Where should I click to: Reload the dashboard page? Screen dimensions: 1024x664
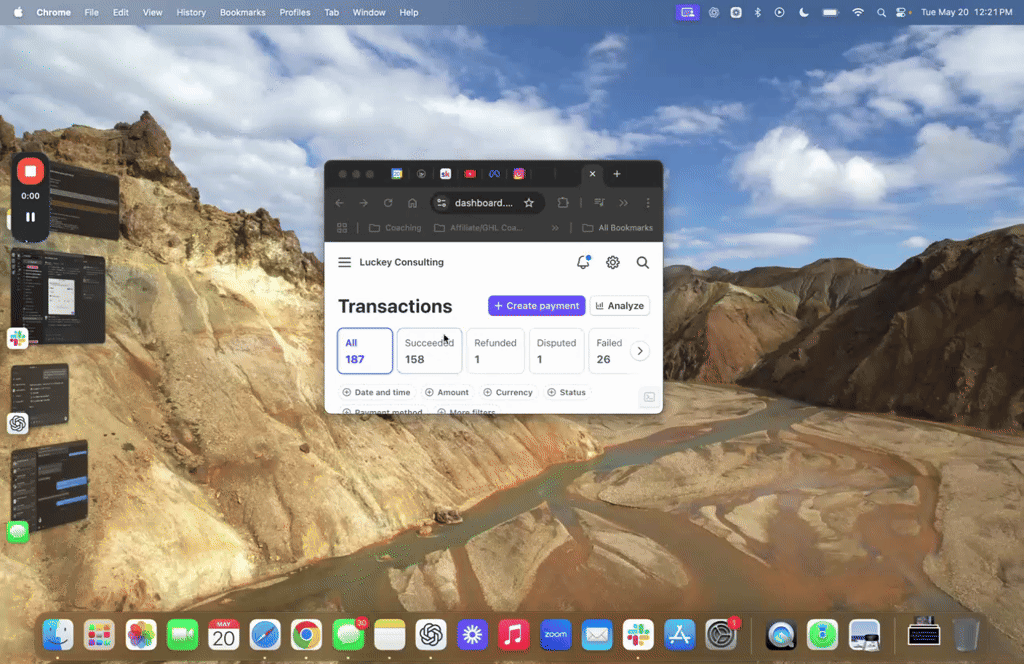coord(388,203)
